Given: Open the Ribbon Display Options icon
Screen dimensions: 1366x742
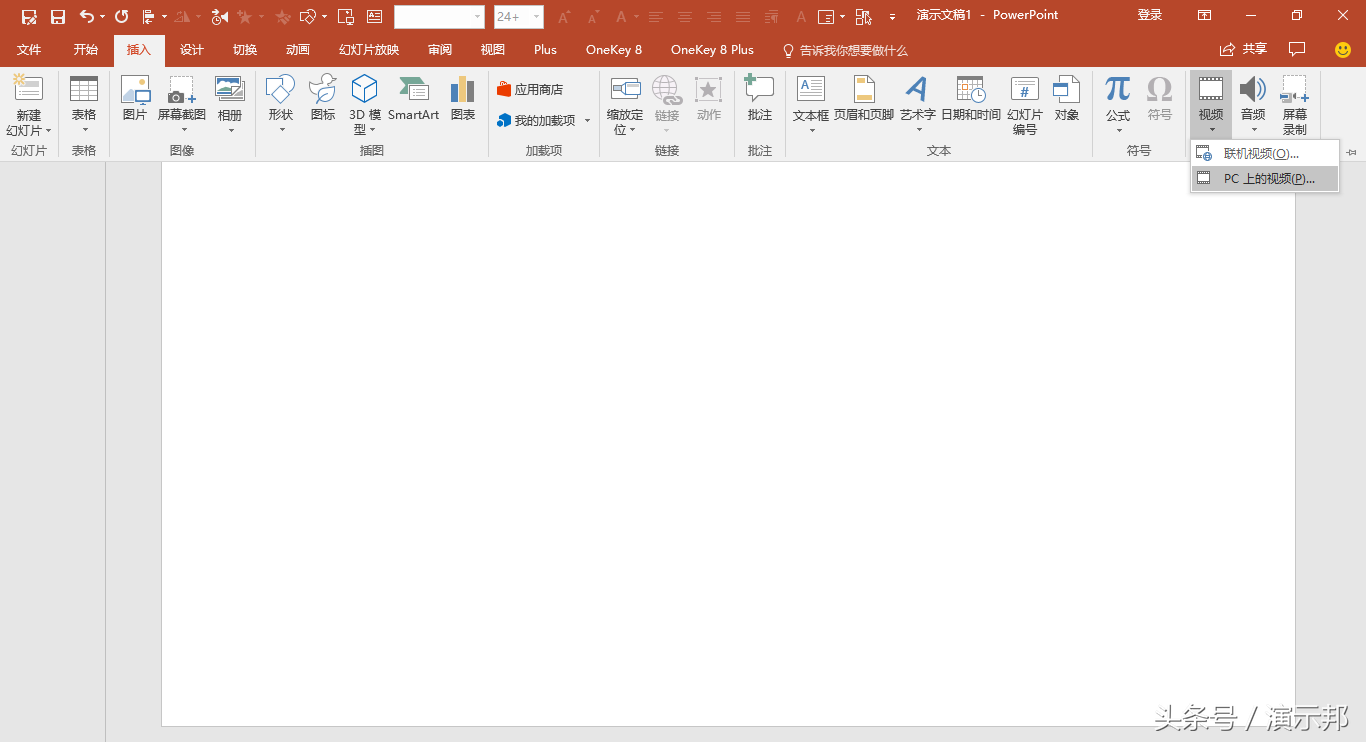Looking at the screenshot, I should [1204, 16].
